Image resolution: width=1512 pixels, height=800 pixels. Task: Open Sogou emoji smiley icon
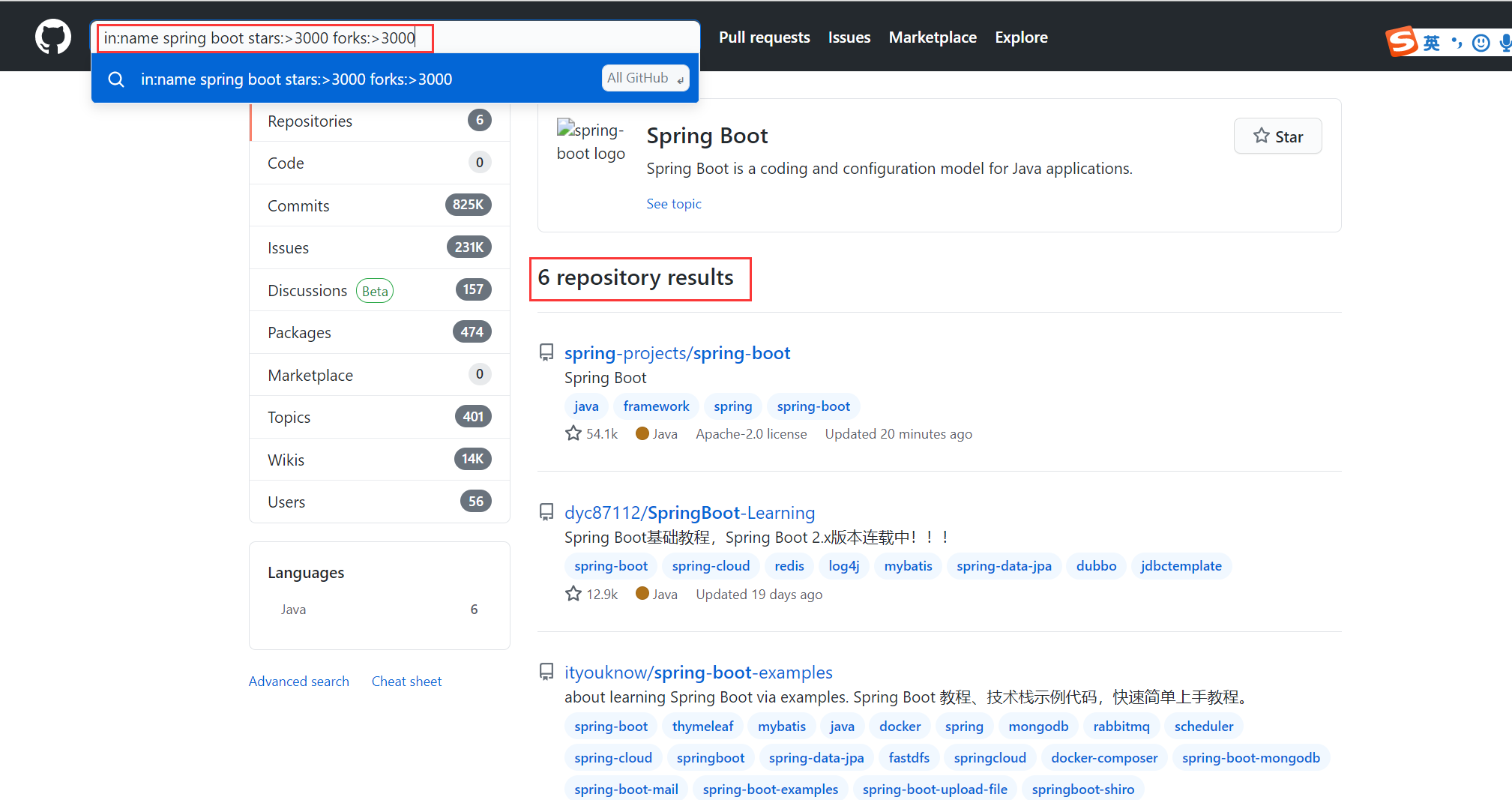tap(1481, 43)
